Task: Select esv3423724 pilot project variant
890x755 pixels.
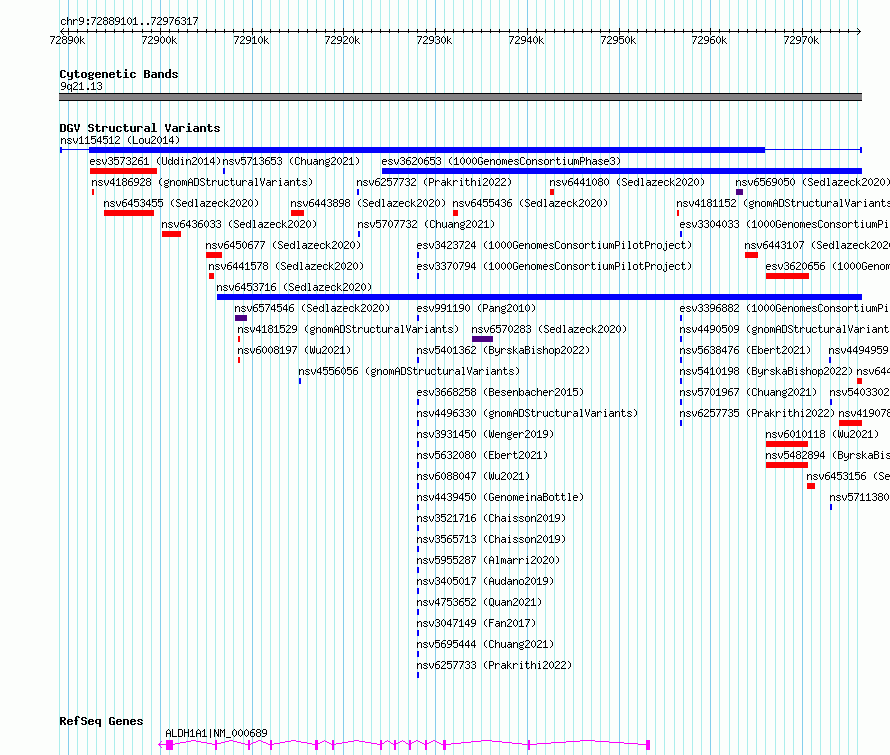Action: pos(555,245)
